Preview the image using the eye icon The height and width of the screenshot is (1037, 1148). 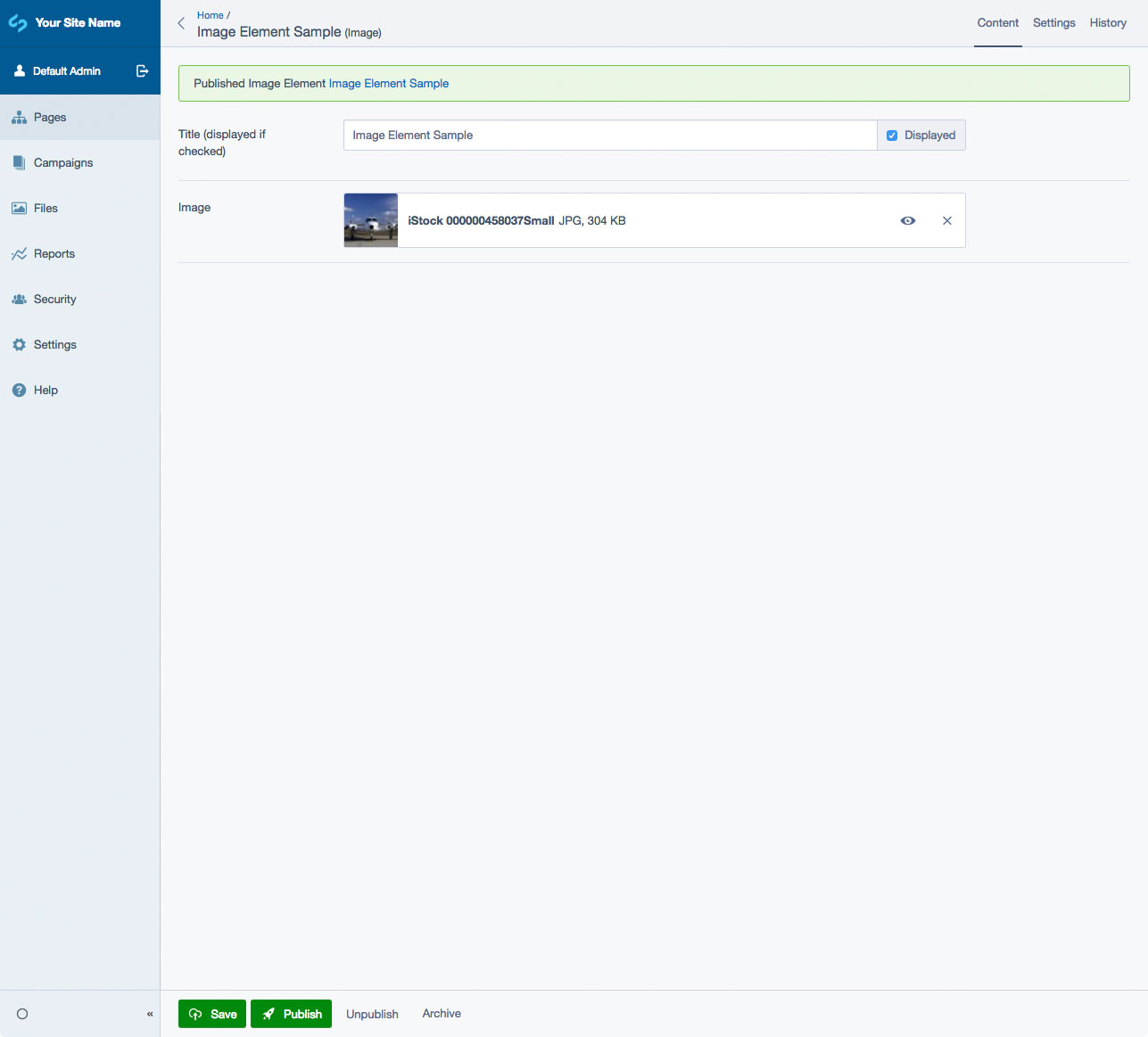tap(908, 221)
